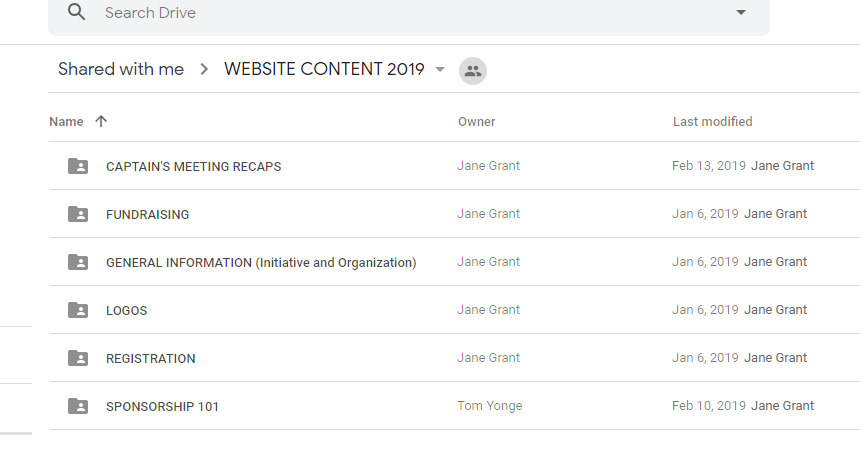860x466 pixels.
Task: Click Jane Grant owner in REGISTRATION row
Action: (489, 357)
